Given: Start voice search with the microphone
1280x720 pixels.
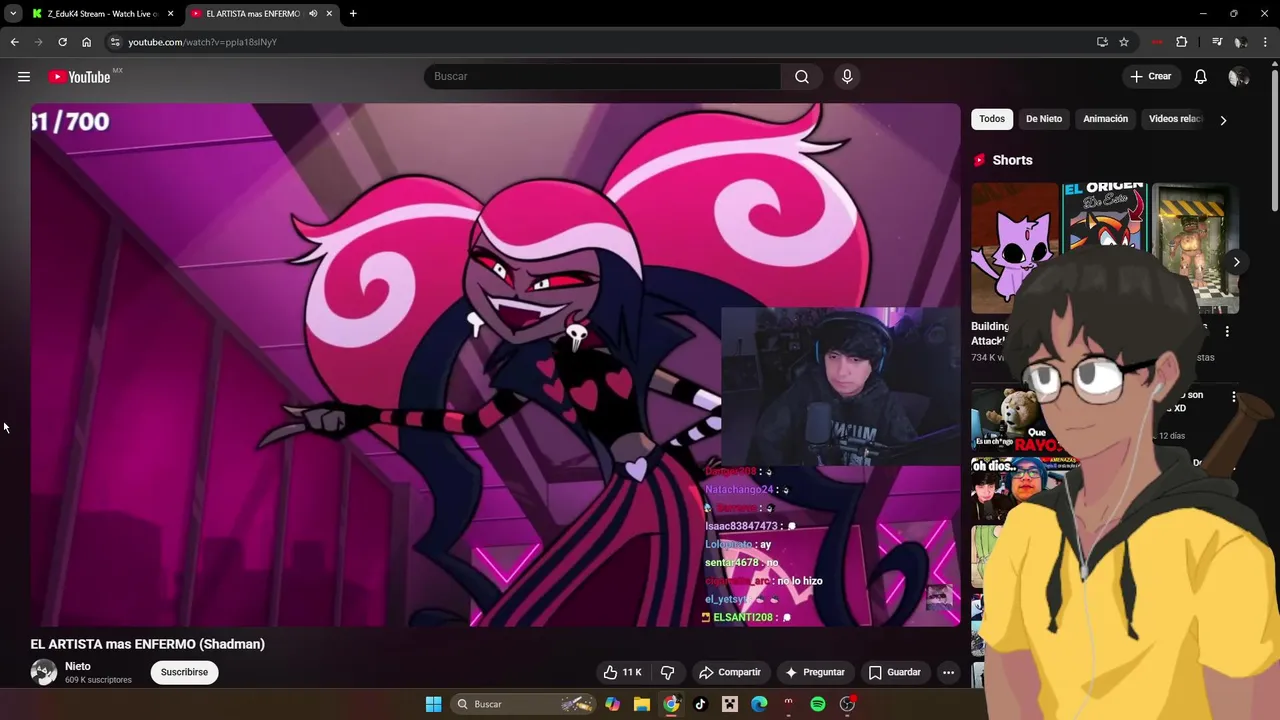Looking at the screenshot, I should click(x=847, y=76).
